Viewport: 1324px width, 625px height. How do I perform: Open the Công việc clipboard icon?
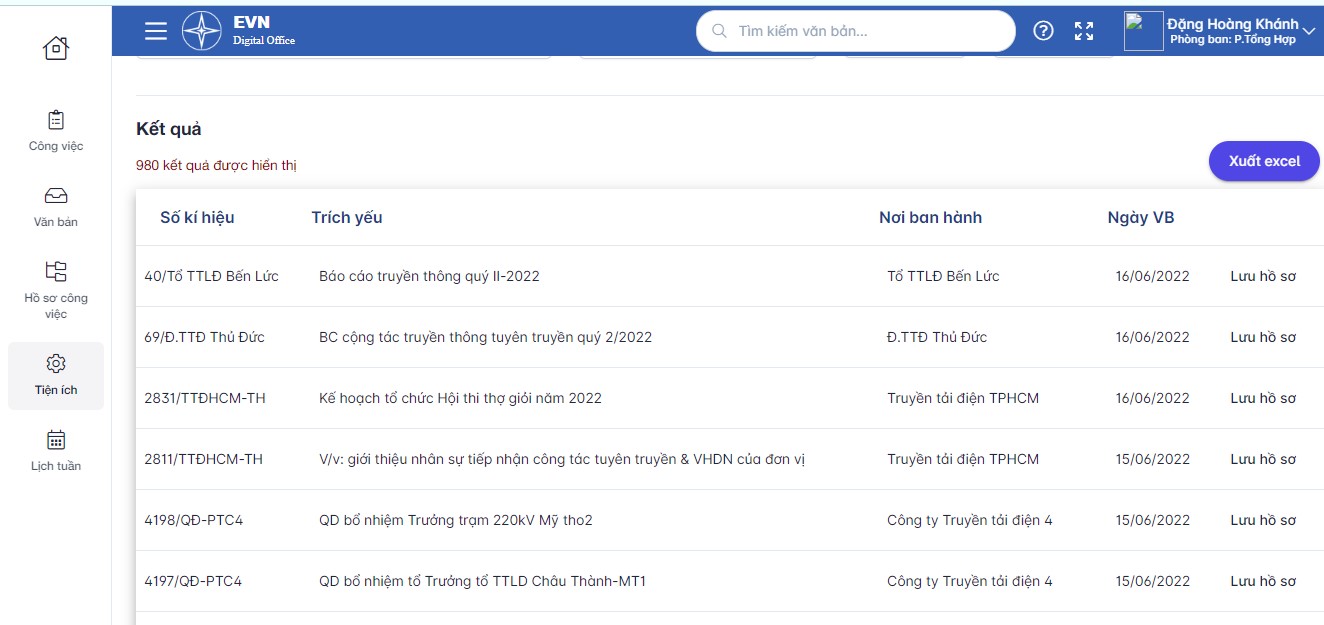56,120
